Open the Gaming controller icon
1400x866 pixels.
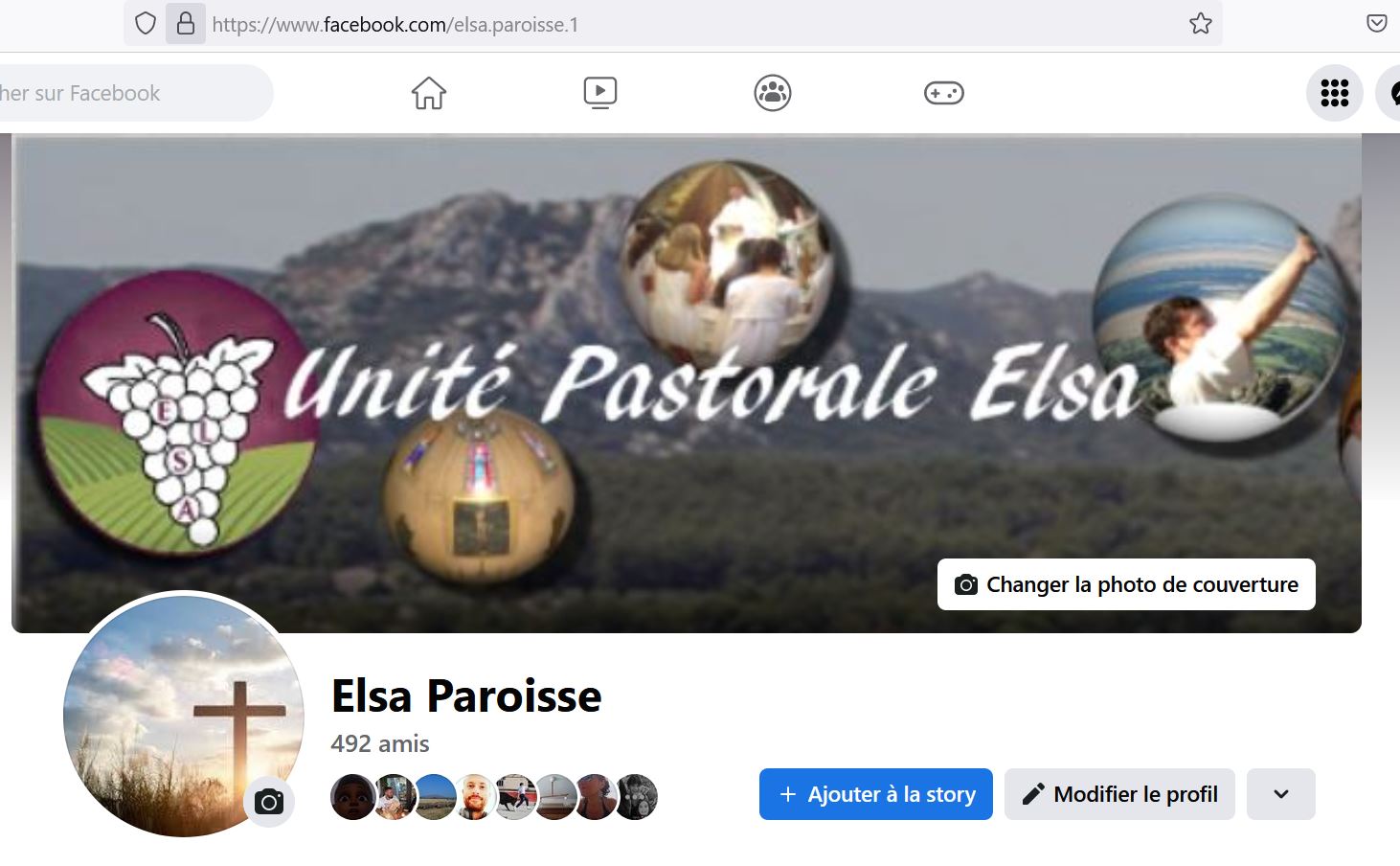(943, 93)
